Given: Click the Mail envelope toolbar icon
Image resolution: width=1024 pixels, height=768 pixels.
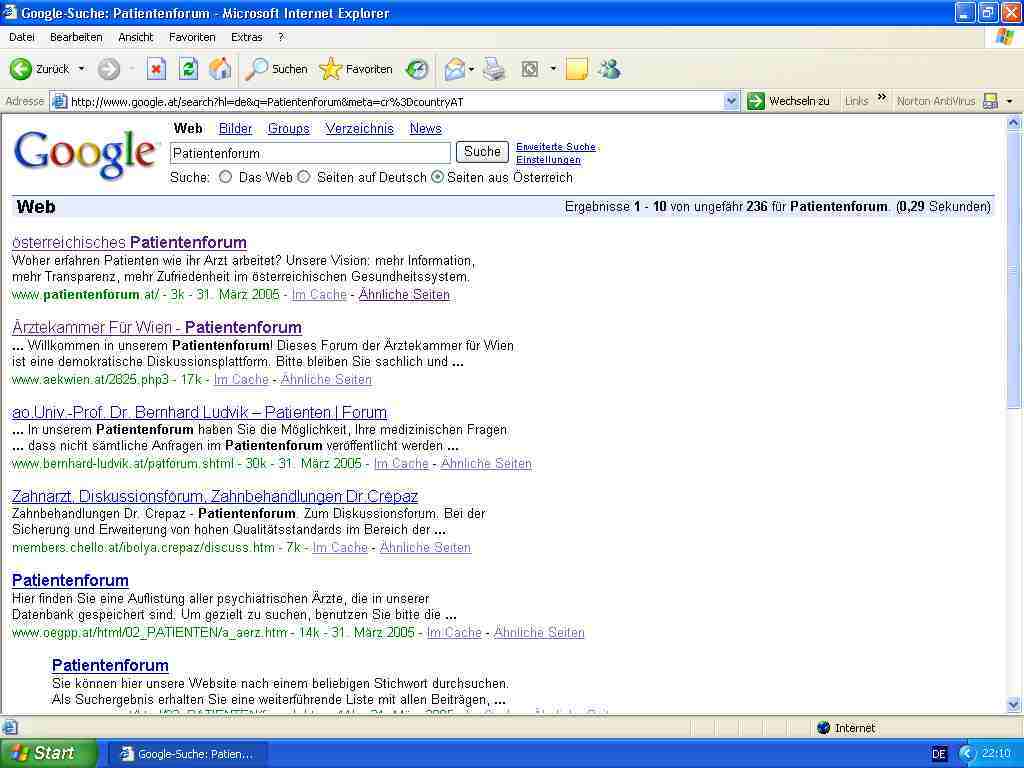Looking at the screenshot, I should coord(455,69).
